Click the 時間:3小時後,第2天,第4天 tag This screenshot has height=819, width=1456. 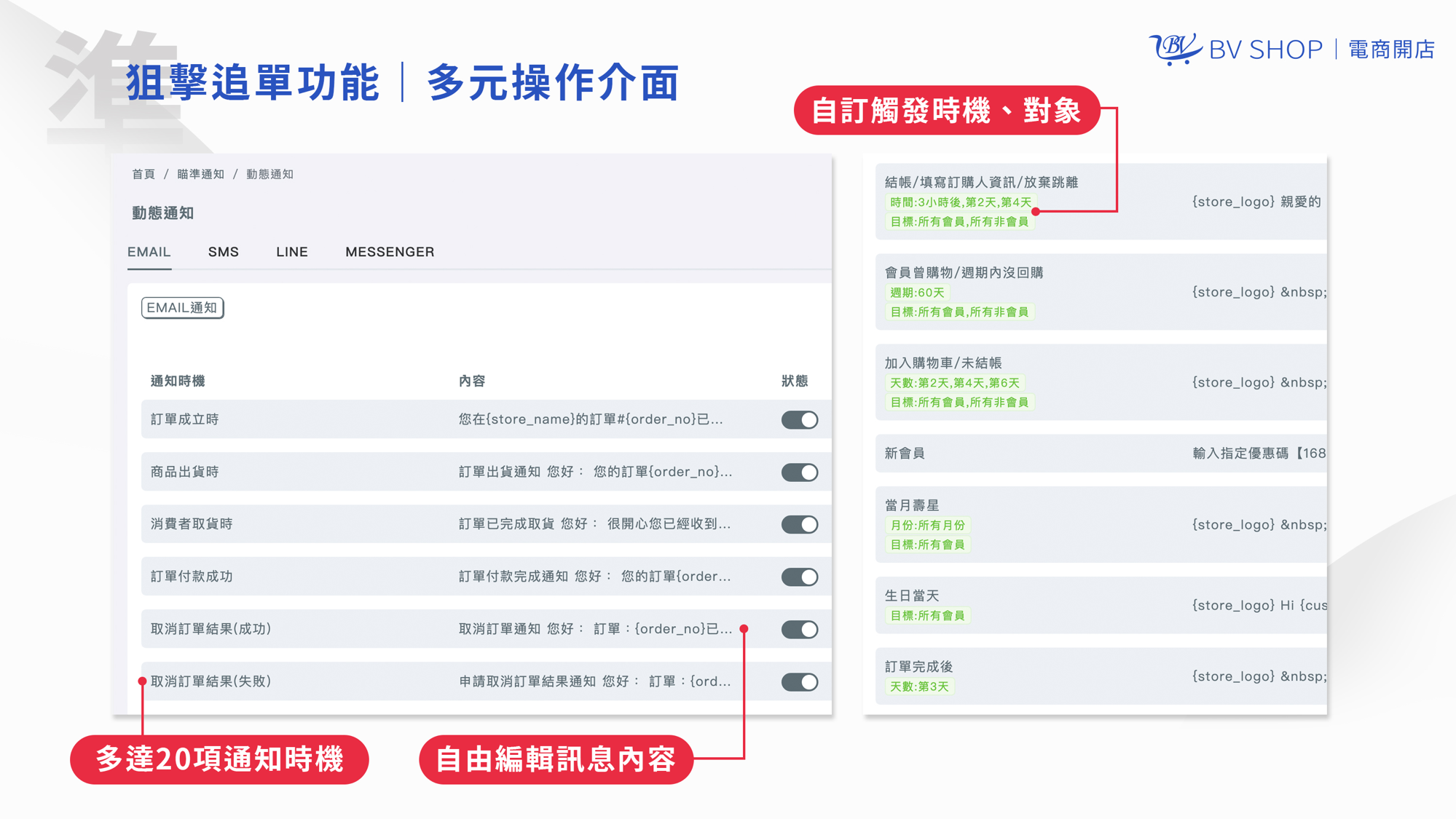tap(961, 202)
